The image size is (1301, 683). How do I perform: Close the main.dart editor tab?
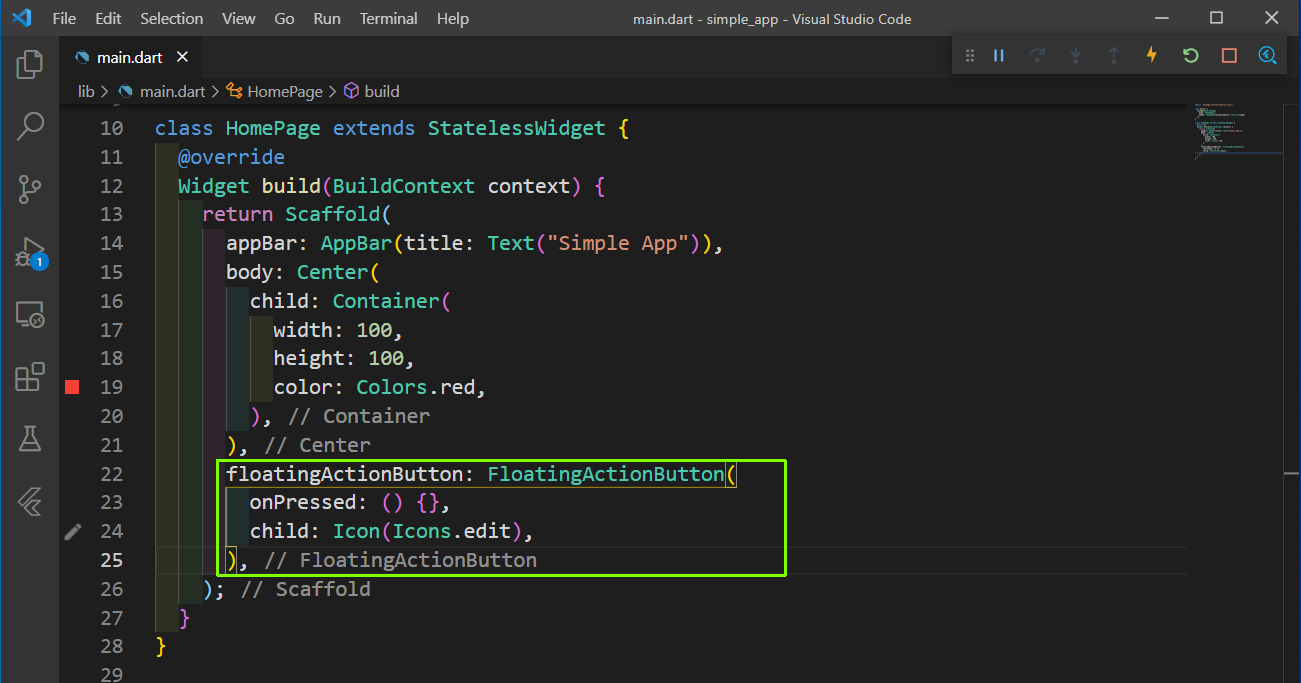pyautogui.click(x=183, y=57)
